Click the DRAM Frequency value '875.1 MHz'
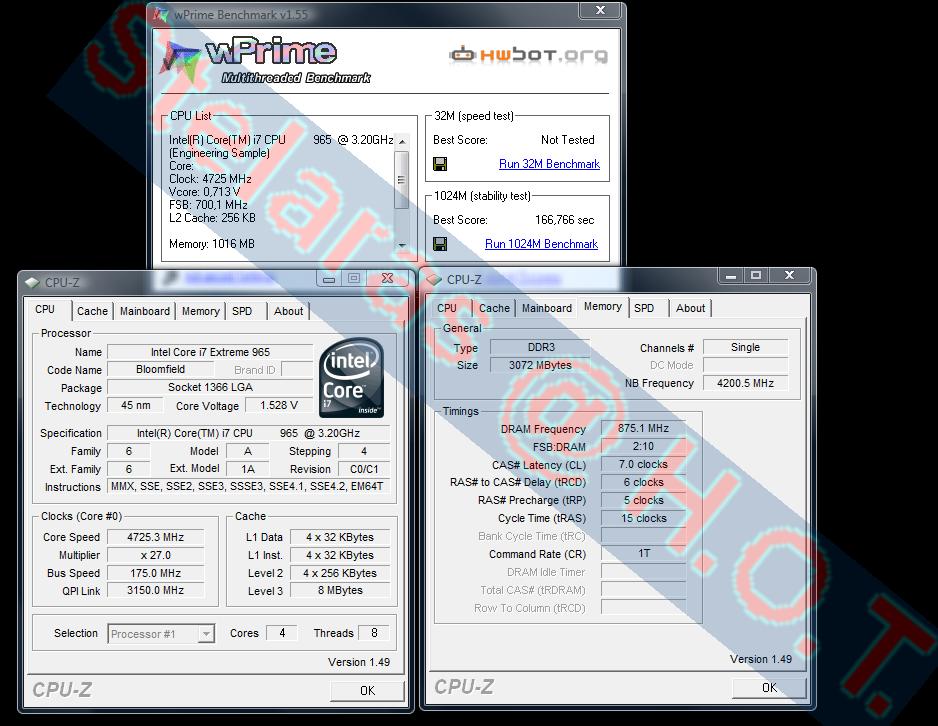 pos(644,428)
